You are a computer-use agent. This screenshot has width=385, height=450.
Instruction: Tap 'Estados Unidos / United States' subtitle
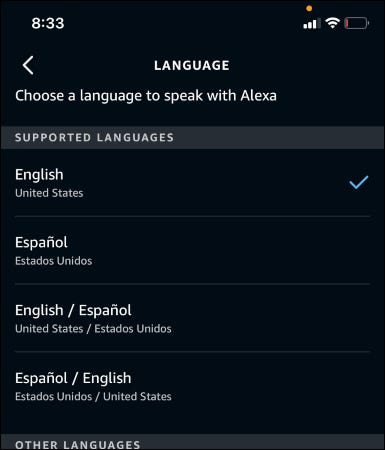(93, 396)
